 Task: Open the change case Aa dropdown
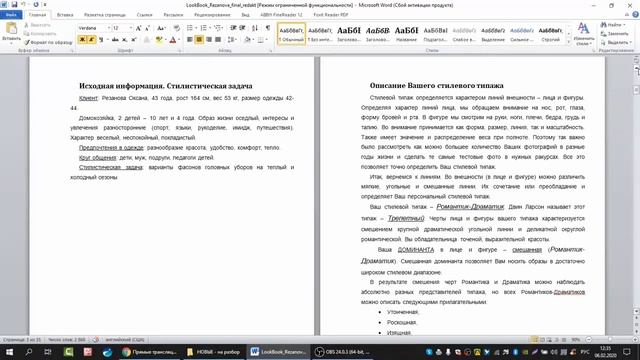coord(161,28)
